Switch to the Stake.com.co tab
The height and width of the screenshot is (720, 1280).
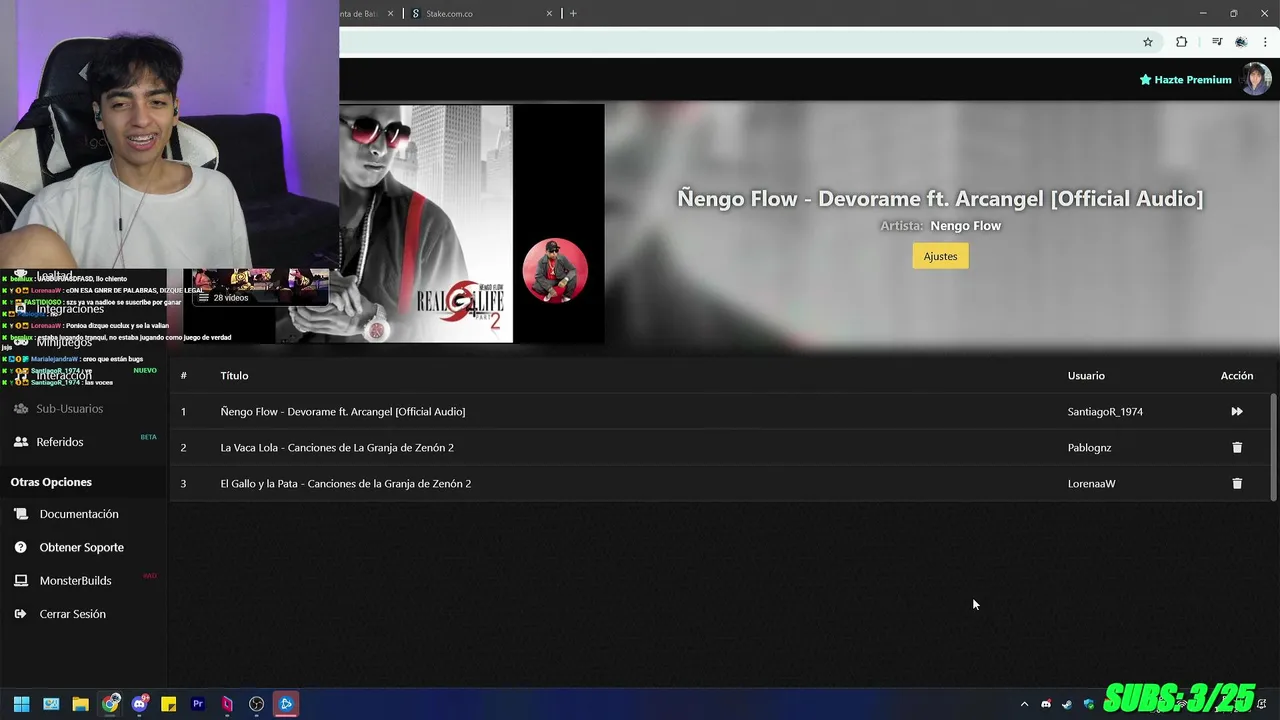pyautogui.click(x=480, y=13)
